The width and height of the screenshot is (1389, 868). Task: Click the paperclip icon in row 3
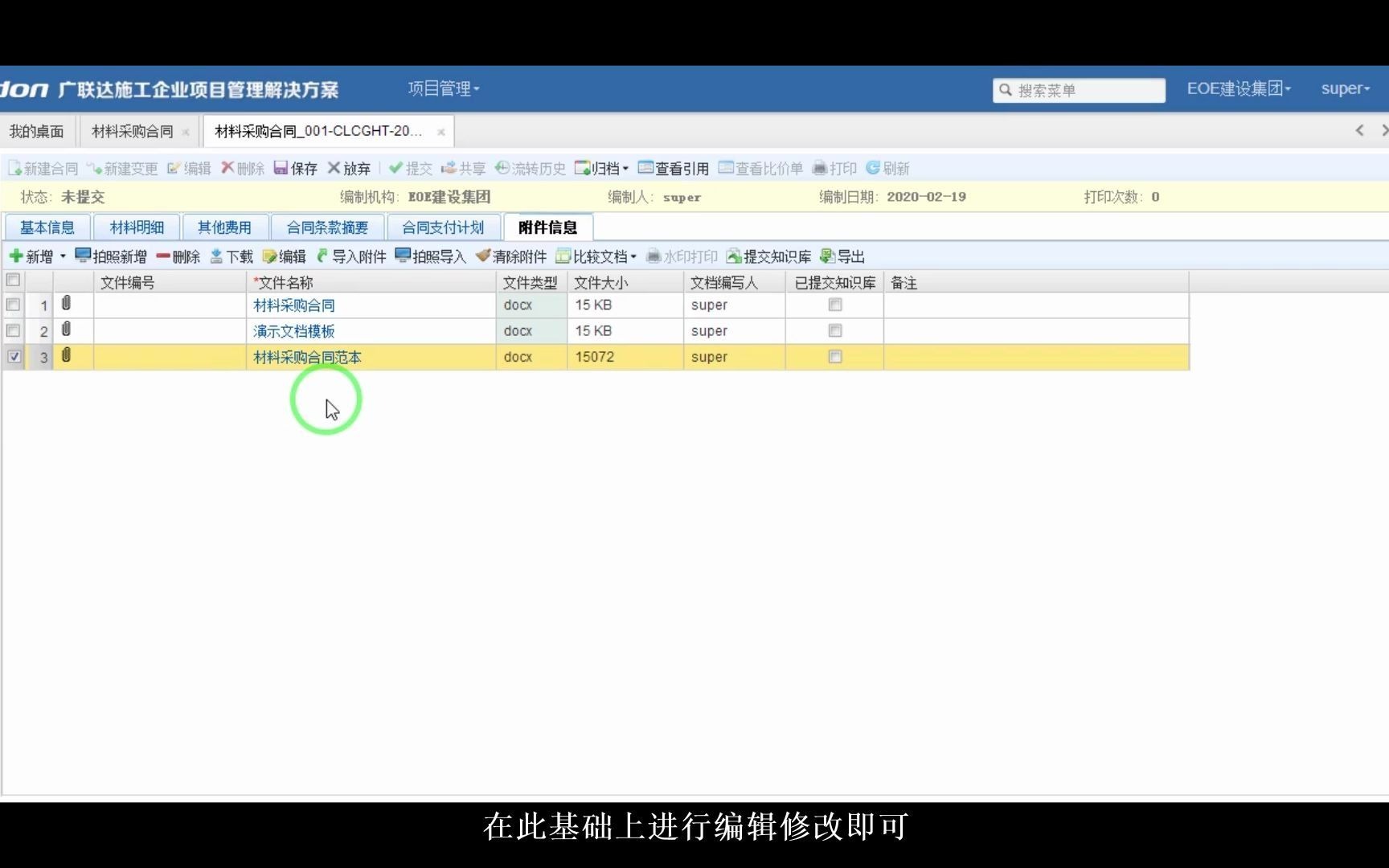coord(67,354)
